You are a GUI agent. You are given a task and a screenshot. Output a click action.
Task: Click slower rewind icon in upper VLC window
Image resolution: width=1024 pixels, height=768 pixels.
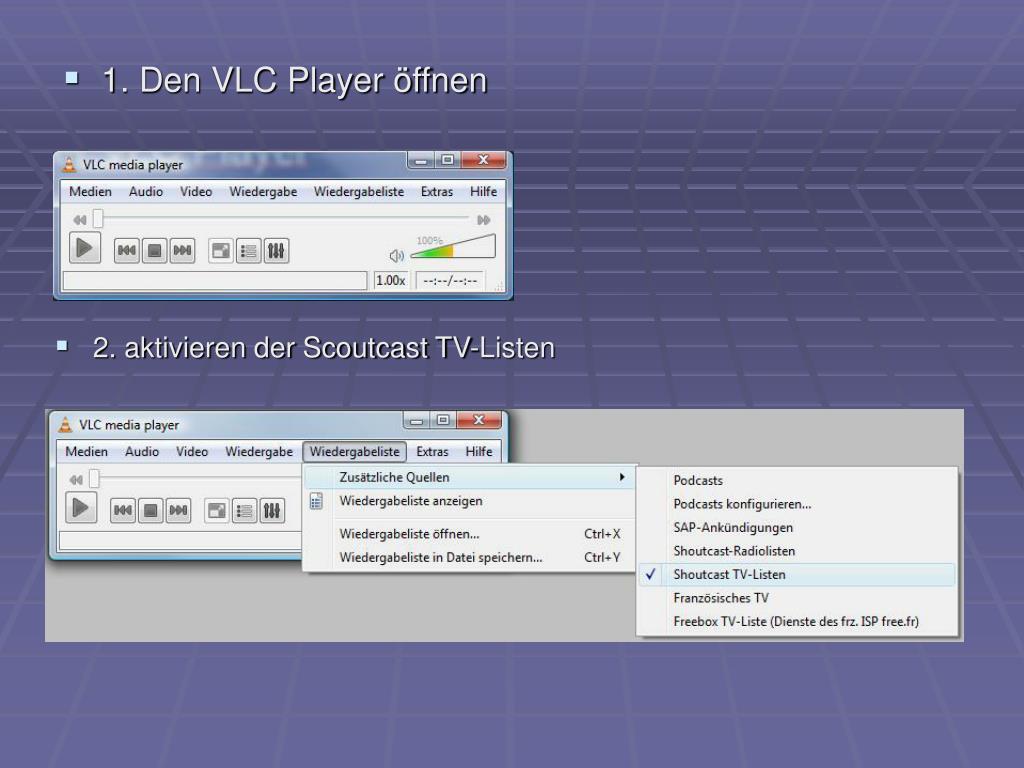coord(80,220)
